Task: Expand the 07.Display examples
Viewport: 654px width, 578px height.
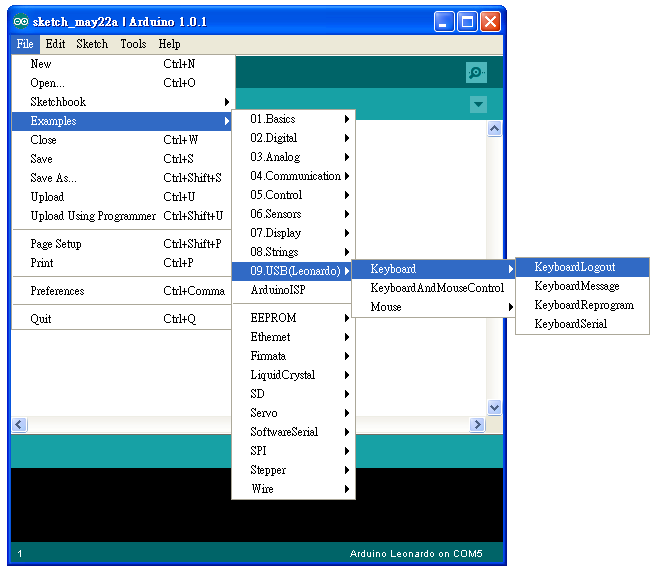Action: tap(294, 233)
